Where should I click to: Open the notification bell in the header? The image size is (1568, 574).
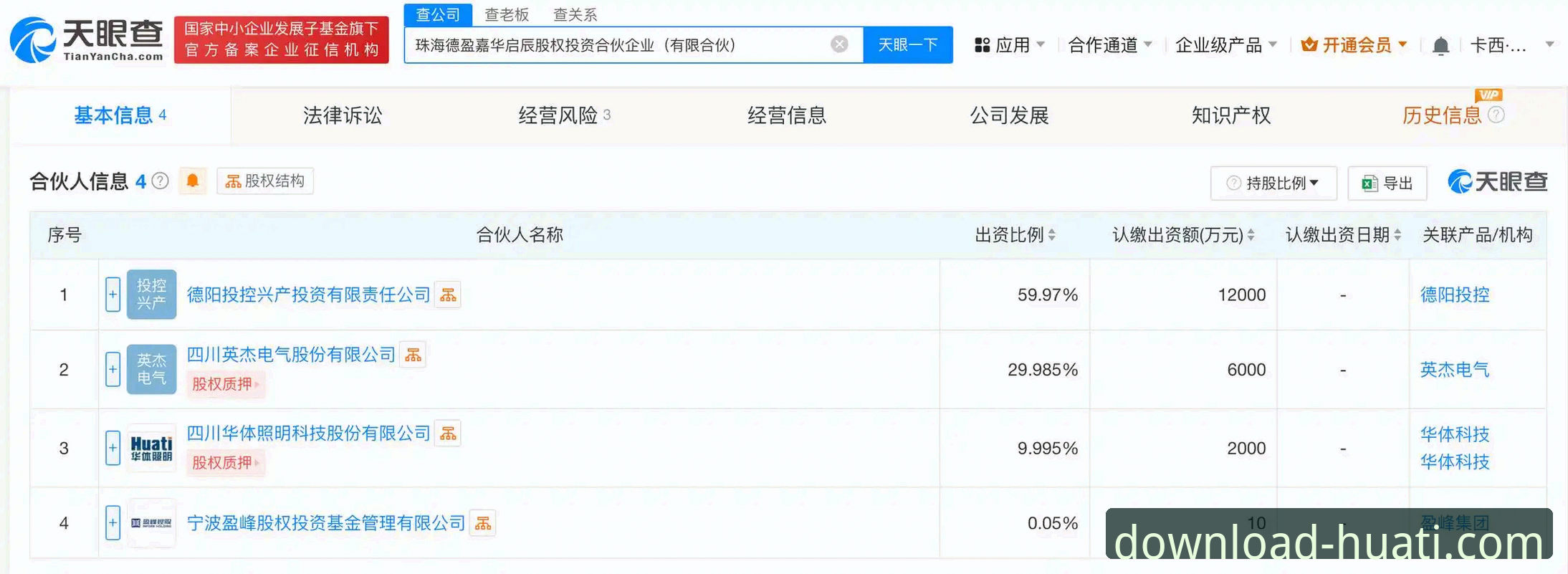1440,46
